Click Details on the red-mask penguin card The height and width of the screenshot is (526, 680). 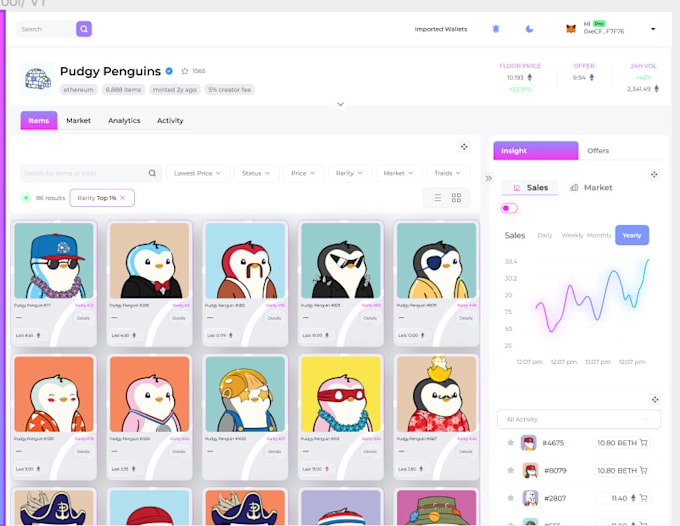pos(370,451)
